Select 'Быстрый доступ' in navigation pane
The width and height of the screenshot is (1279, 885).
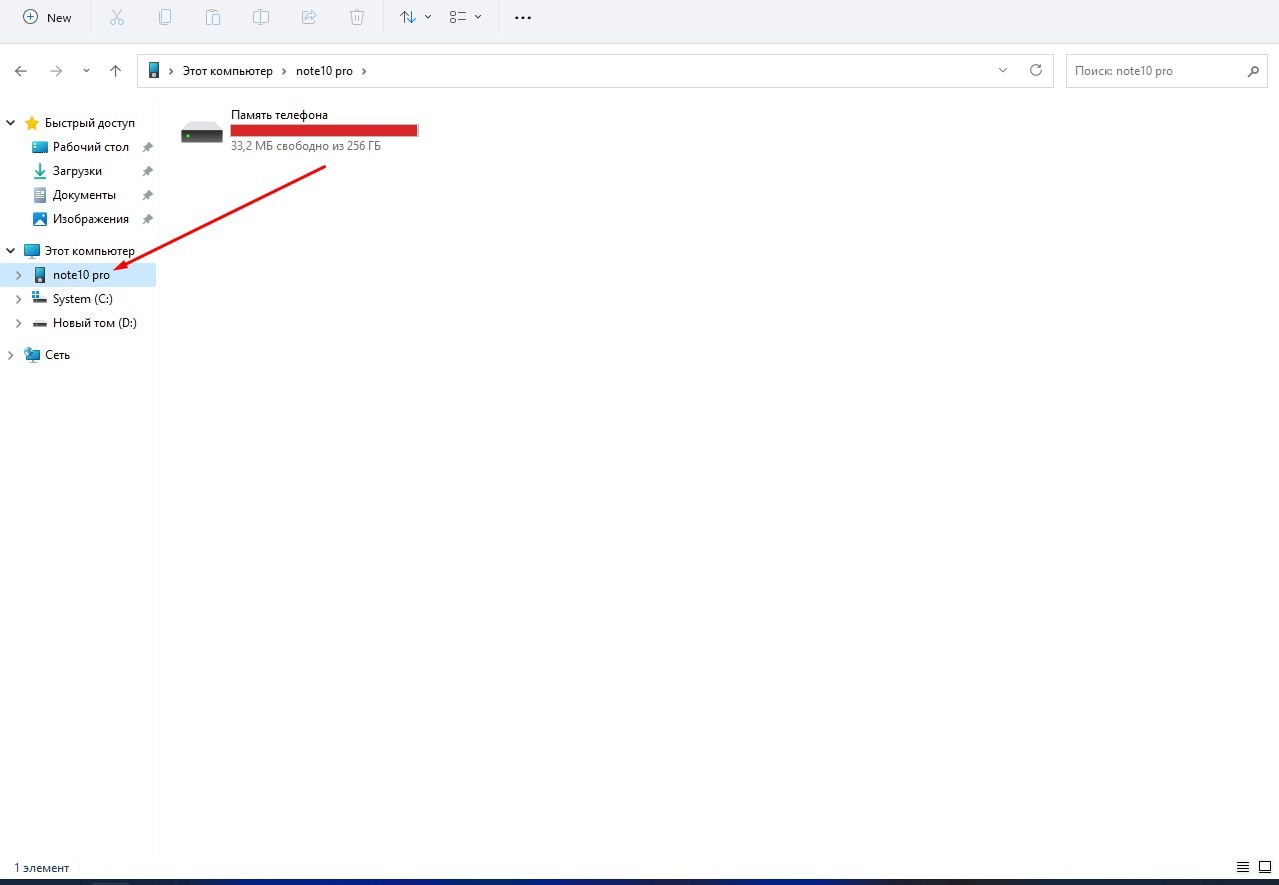click(x=89, y=123)
